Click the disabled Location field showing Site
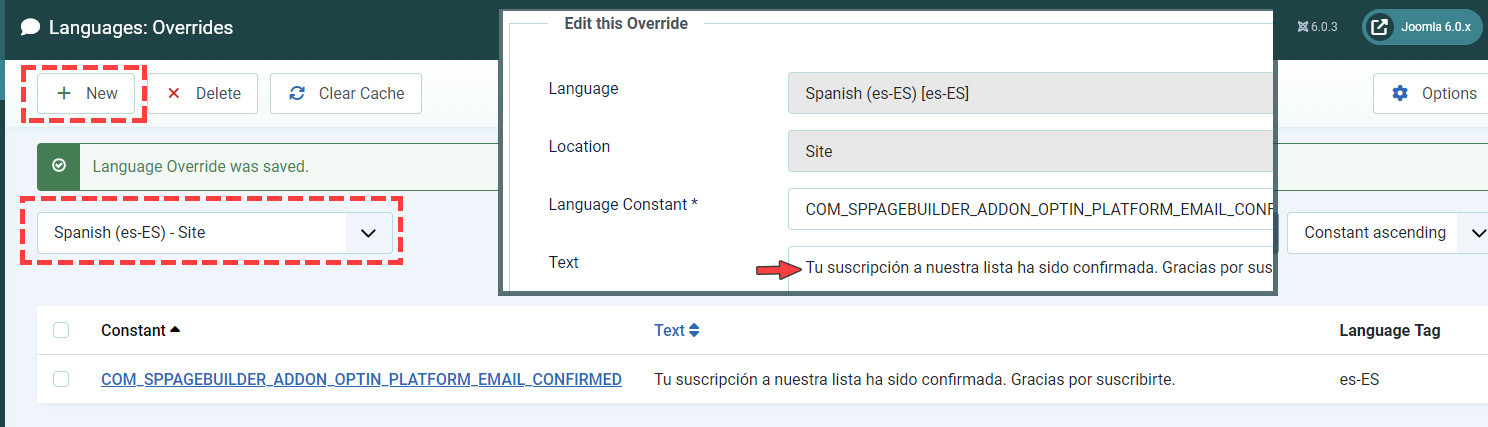 [x=1030, y=152]
